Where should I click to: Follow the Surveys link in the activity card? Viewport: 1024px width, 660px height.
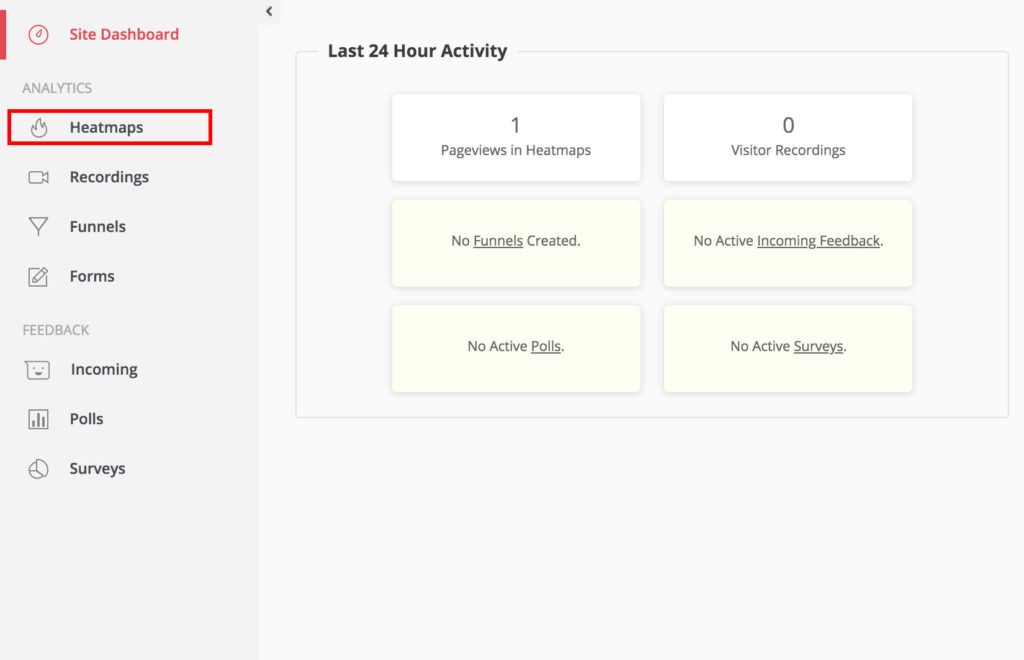[x=818, y=347]
